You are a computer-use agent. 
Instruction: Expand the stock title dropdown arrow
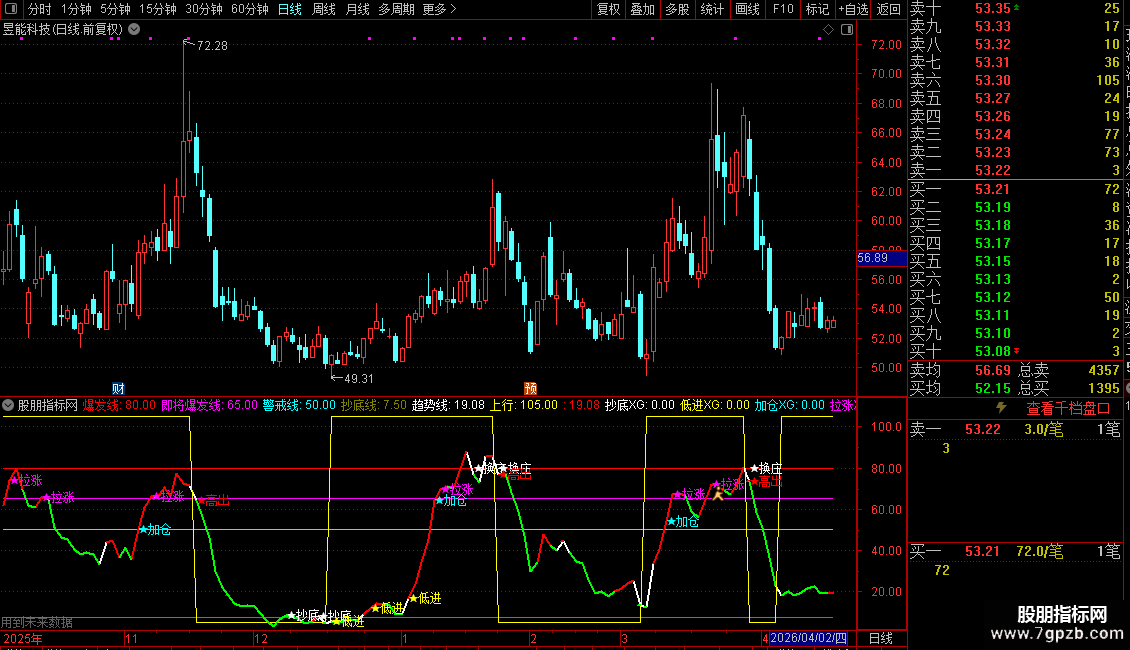133,30
